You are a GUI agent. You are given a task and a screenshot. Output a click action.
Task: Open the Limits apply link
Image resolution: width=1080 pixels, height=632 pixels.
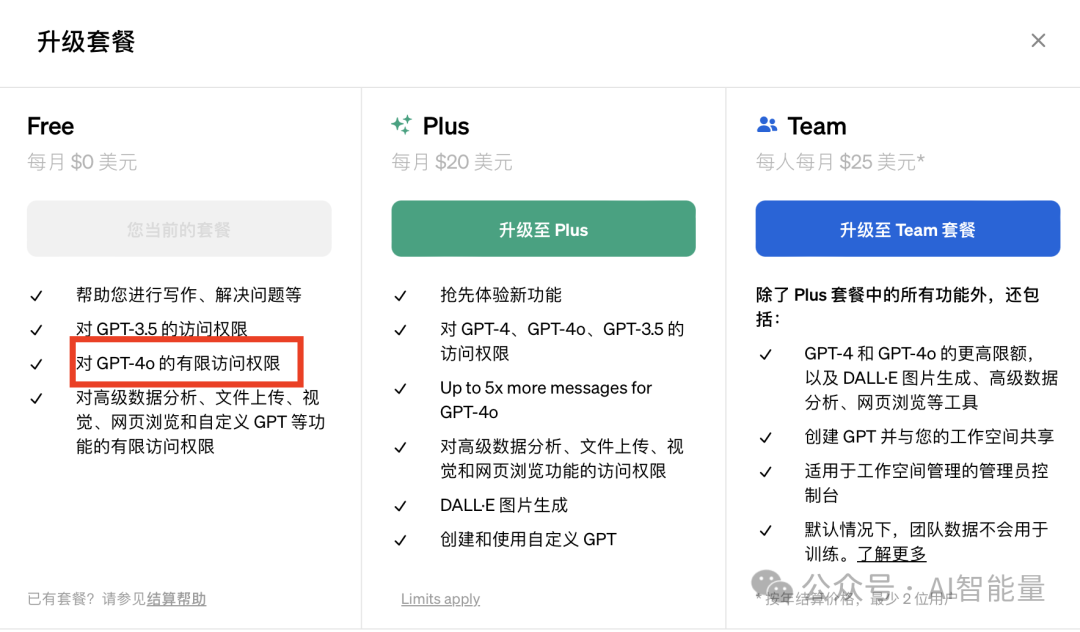pyautogui.click(x=440, y=599)
